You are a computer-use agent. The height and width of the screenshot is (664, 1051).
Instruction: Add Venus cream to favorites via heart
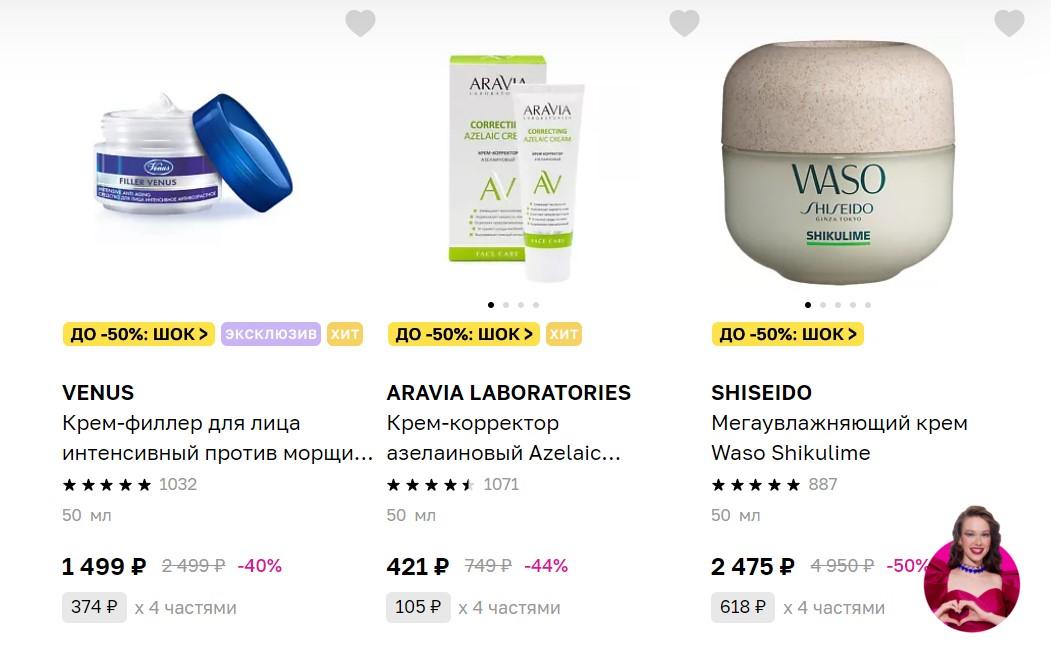click(360, 23)
